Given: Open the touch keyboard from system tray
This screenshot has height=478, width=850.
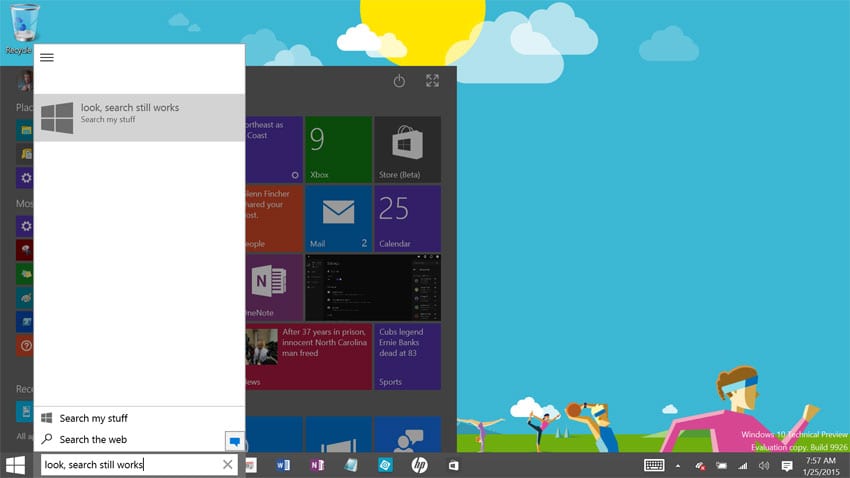Looking at the screenshot, I should [x=654, y=465].
